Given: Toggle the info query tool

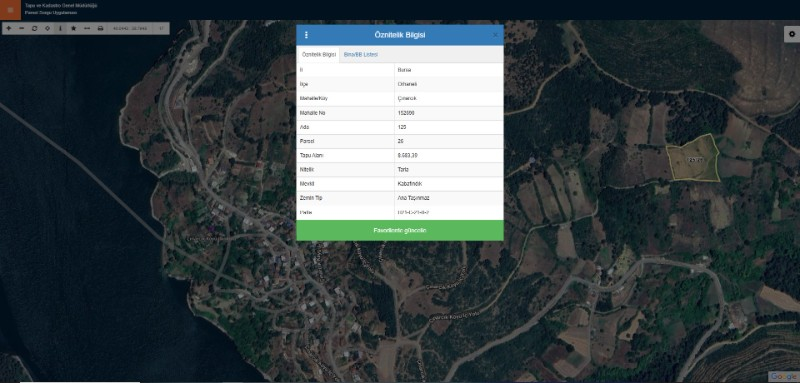Looking at the screenshot, I should pyautogui.click(x=61, y=28).
